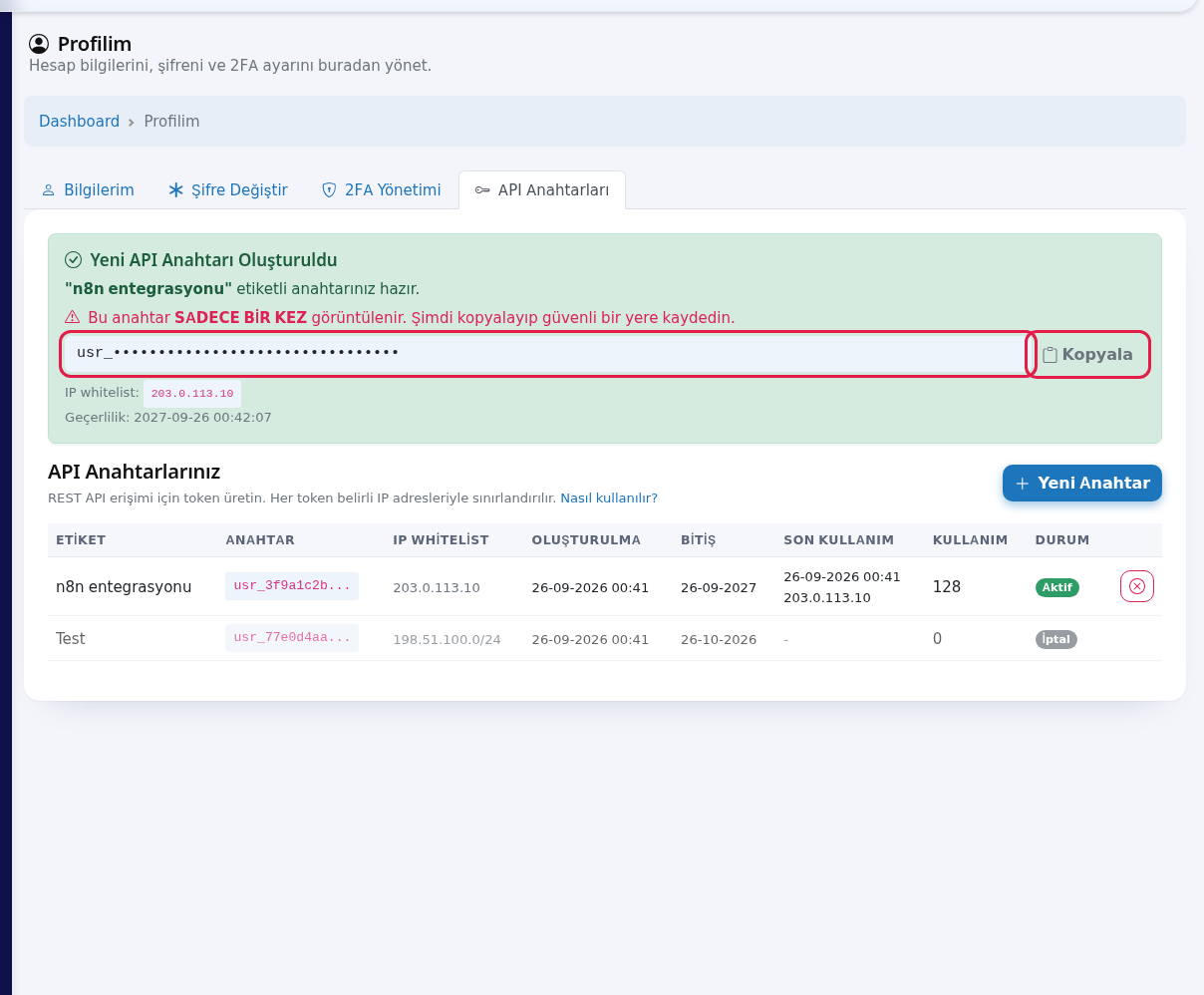Click the DURUM column header
The width and height of the screenshot is (1204, 995).
click(1062, 539)
